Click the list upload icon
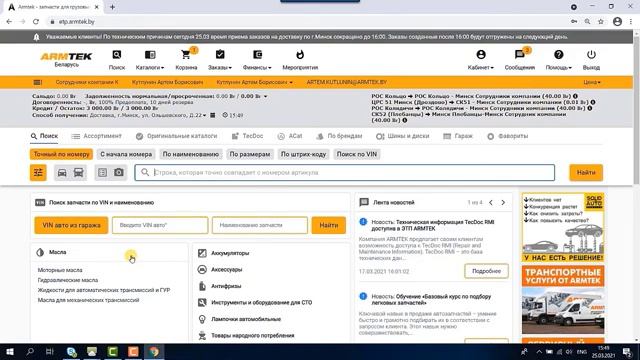The image size is (640, 360). coord(102,173)
